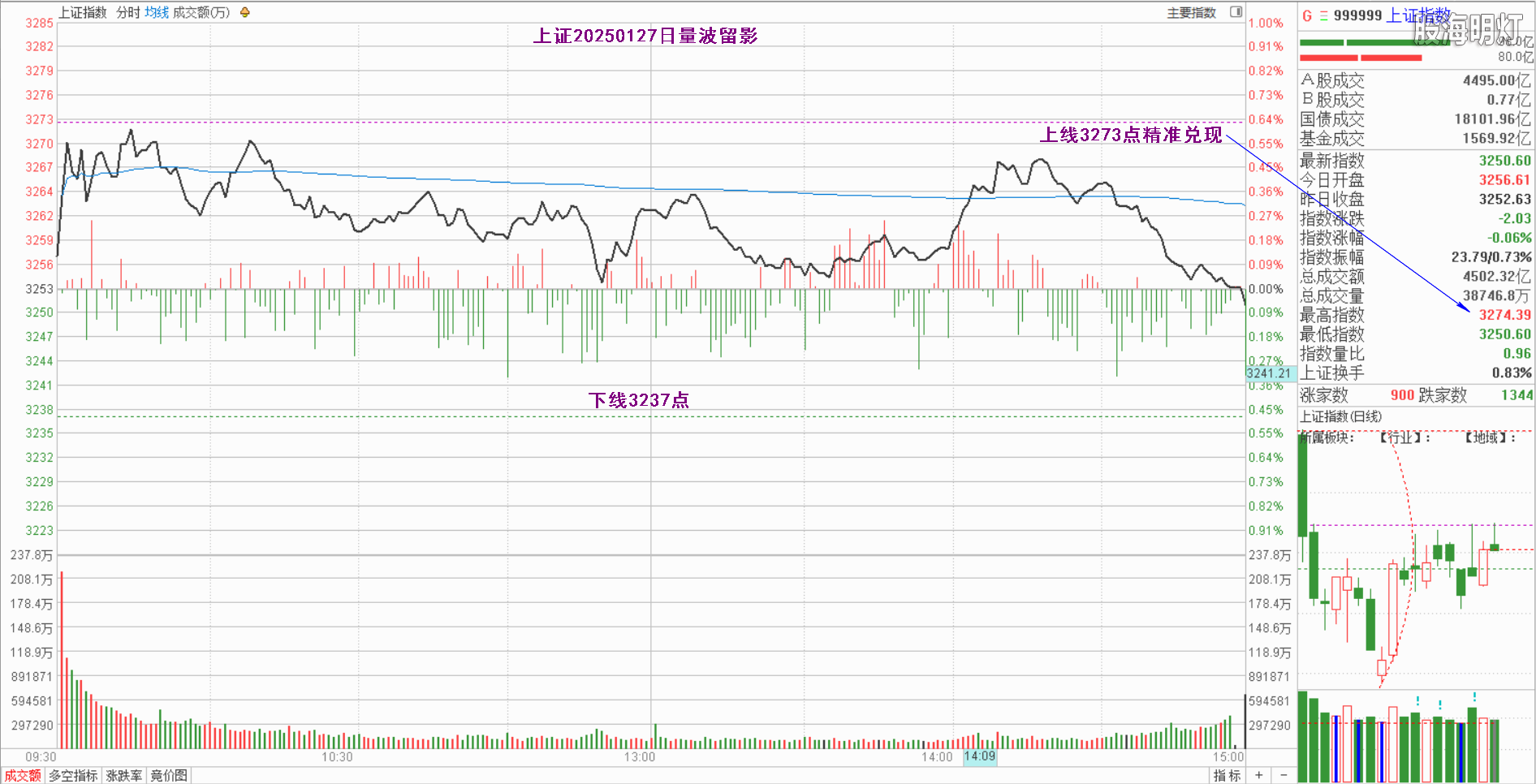Click the 999999 index code
The width and height of the screenshot is (1536, 784).
click(1357, 15)
